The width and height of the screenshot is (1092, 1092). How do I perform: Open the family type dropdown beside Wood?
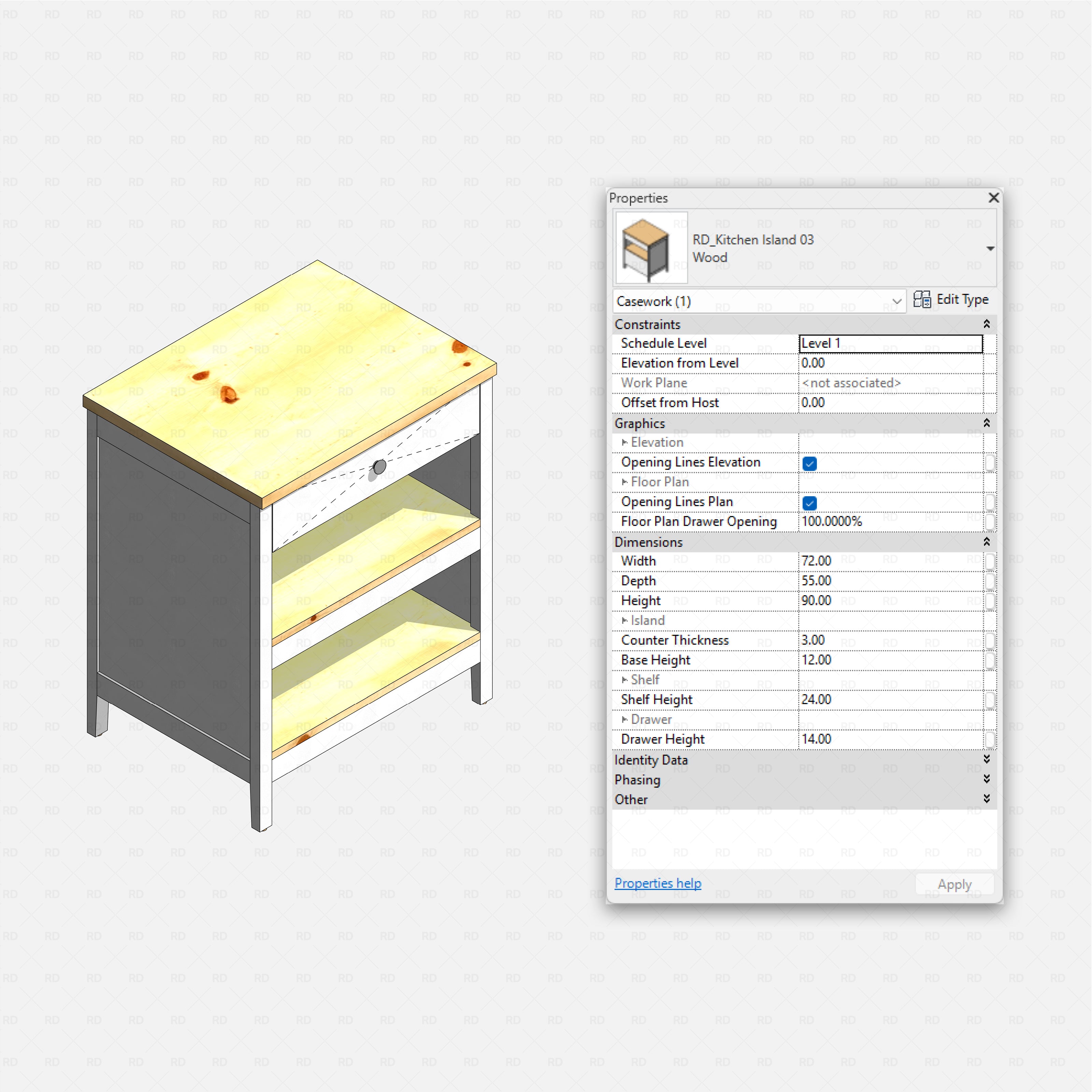tap(990, 248)
